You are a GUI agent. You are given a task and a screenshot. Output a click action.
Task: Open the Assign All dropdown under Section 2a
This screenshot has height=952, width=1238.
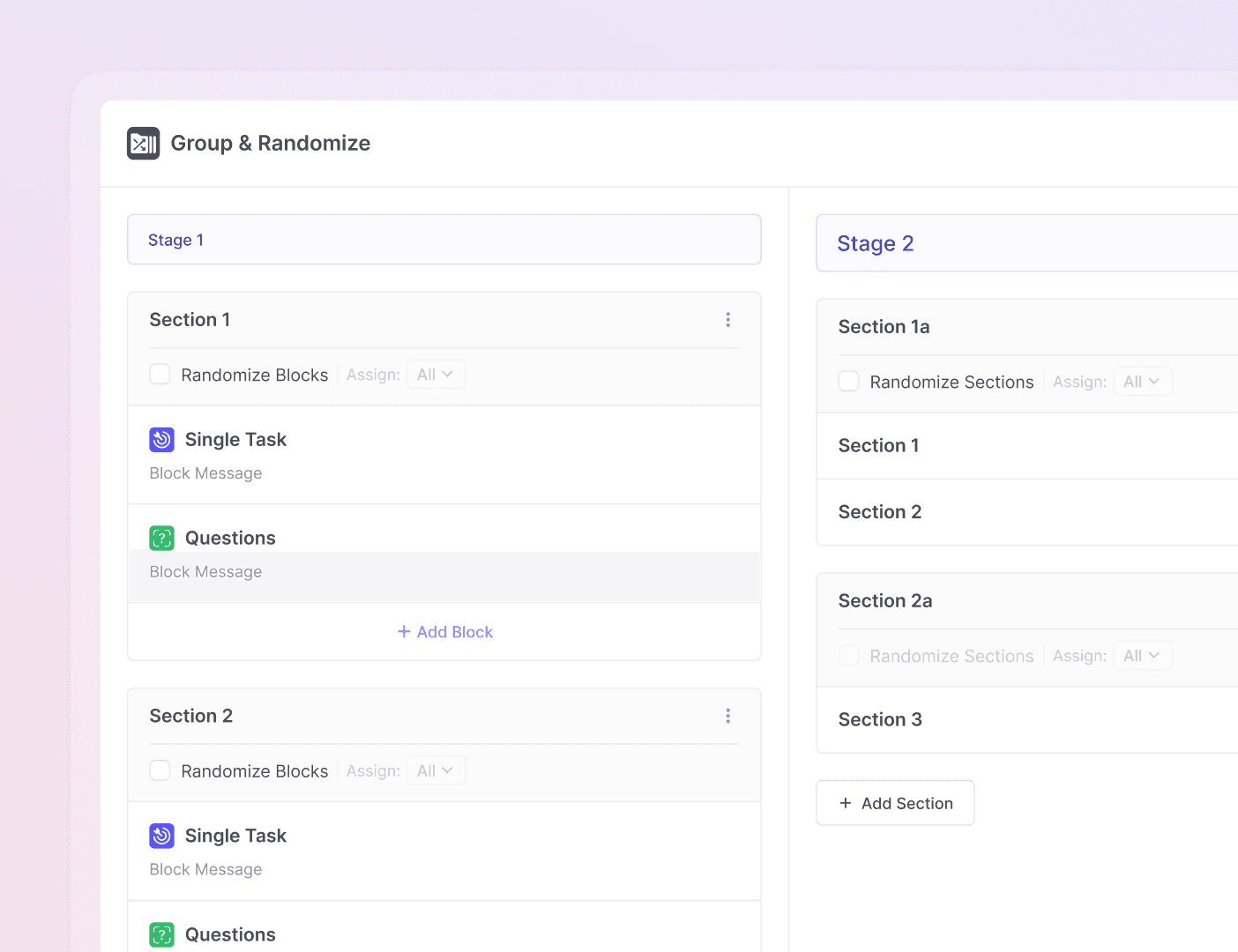[1142, 656]
